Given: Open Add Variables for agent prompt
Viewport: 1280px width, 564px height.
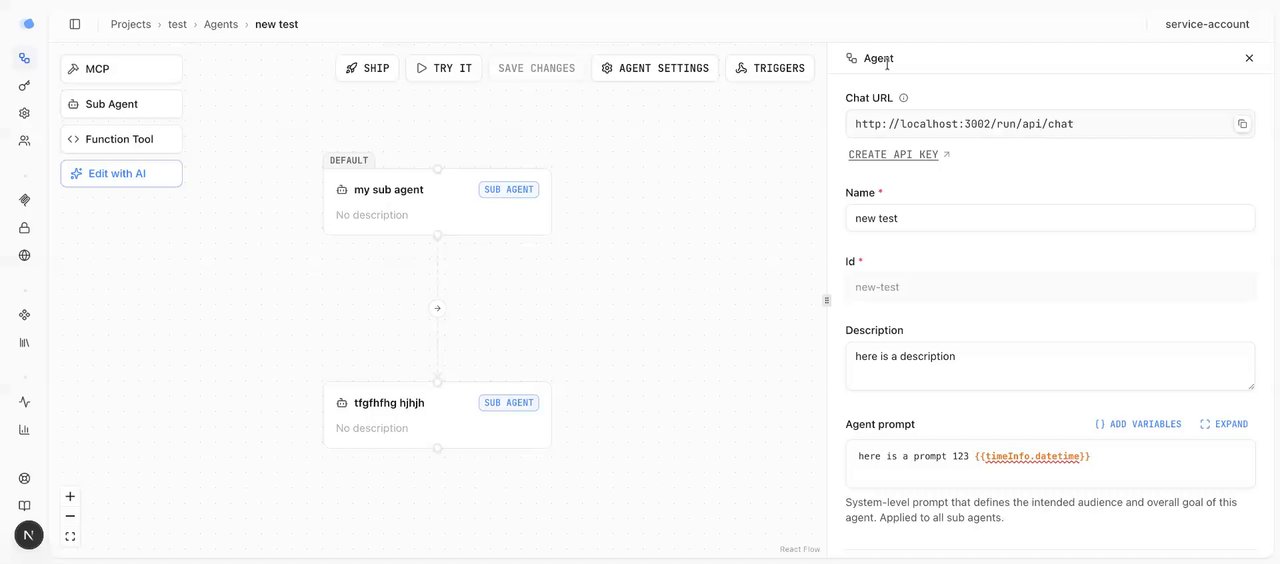Looking at the screenshot, I should (x=1138, y=424).
